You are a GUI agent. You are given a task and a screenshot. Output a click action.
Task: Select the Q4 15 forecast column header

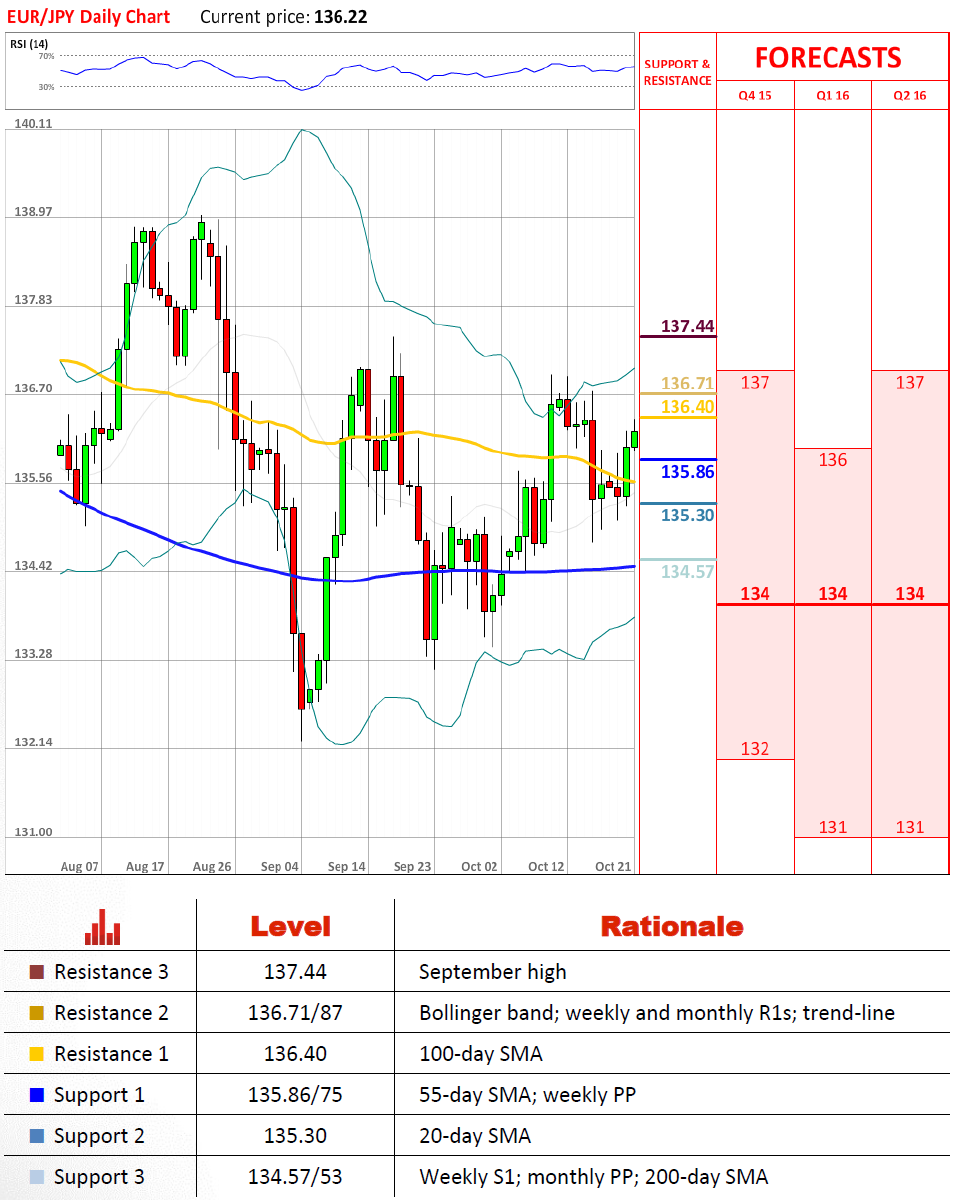tap(755, 96)
